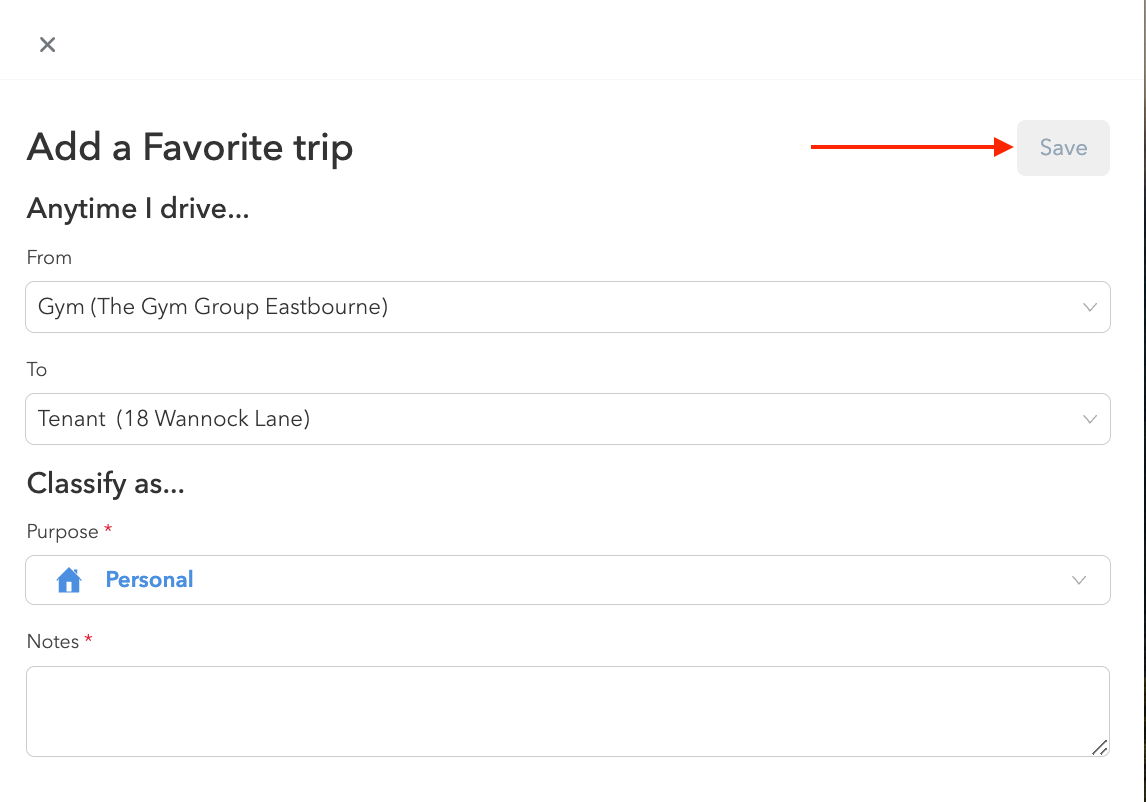This screenshot has width=1146, height=802.
Task: Click the blue house icon for Personal
Action: coord(69,580)
